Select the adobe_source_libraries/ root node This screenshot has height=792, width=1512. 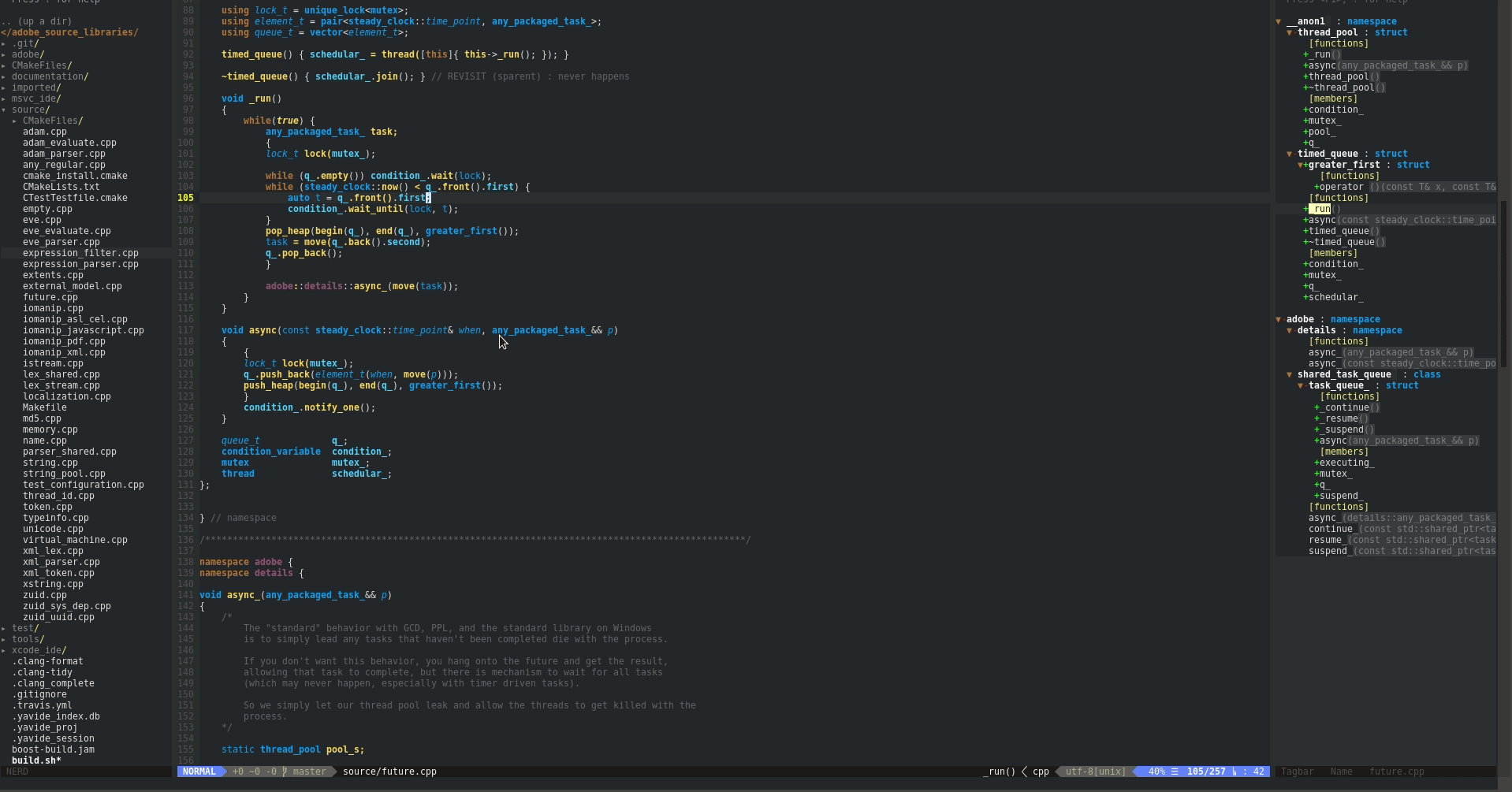(x=69, y=32)
